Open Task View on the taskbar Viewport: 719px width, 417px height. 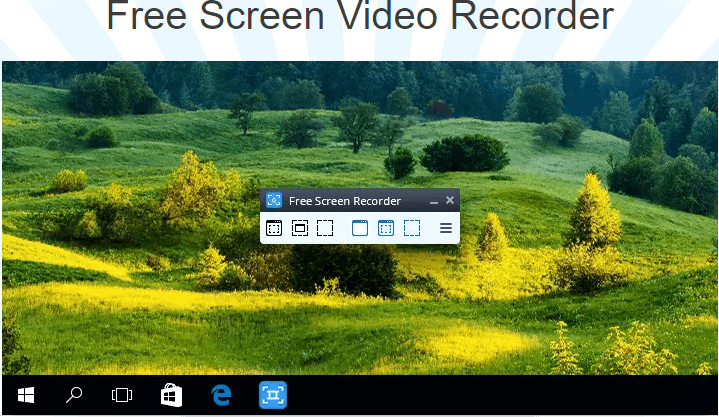click(122, 395)
